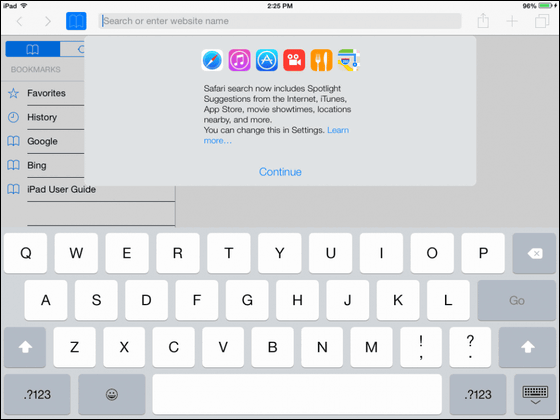560x420 pixels.
Task: Tap the forward navigation arrow
Action: pyautogui.click(x=48, y=21)
